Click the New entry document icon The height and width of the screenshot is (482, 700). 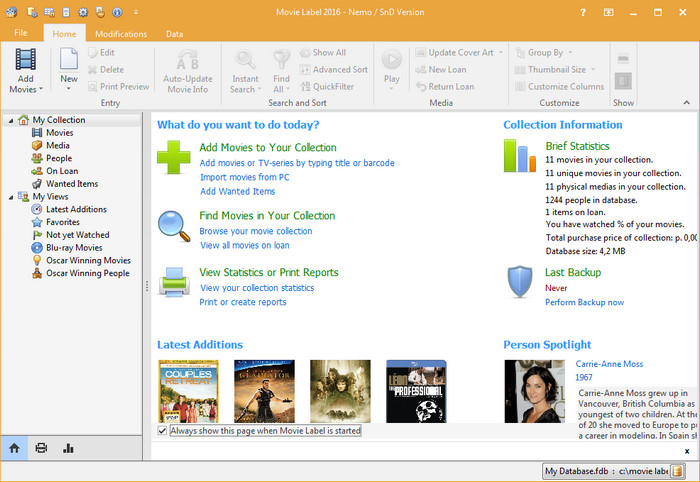(69, 59)
